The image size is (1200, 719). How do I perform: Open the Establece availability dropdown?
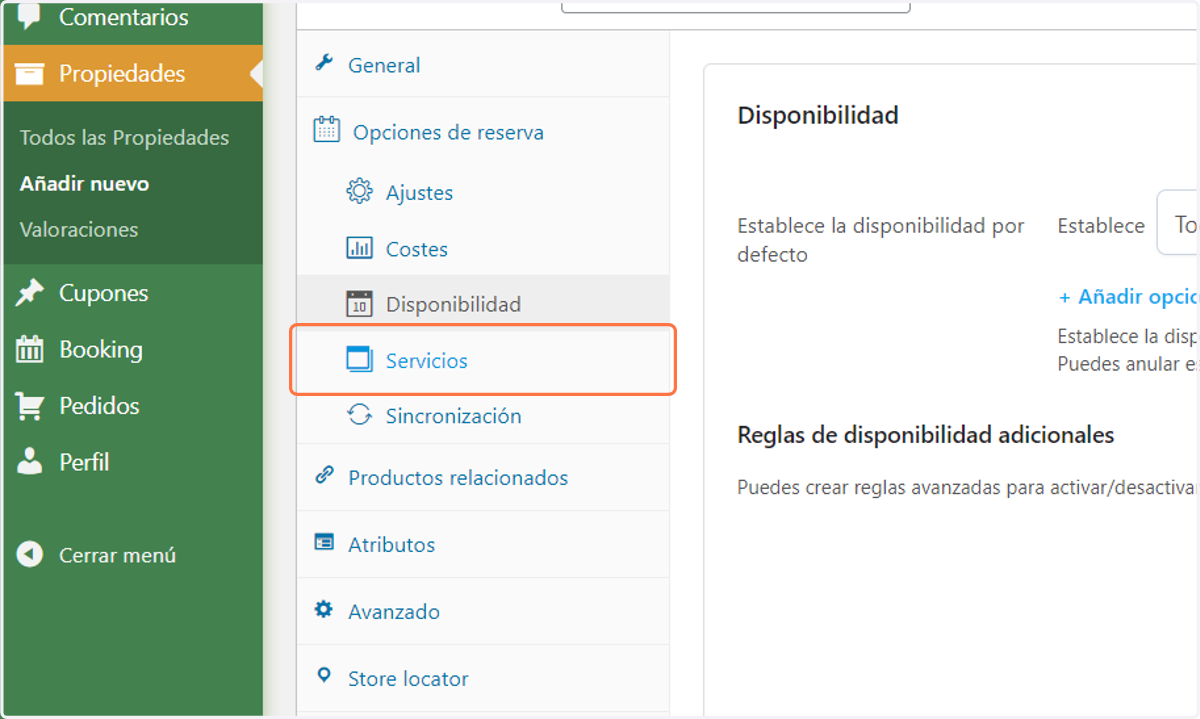pos(1178,222)
